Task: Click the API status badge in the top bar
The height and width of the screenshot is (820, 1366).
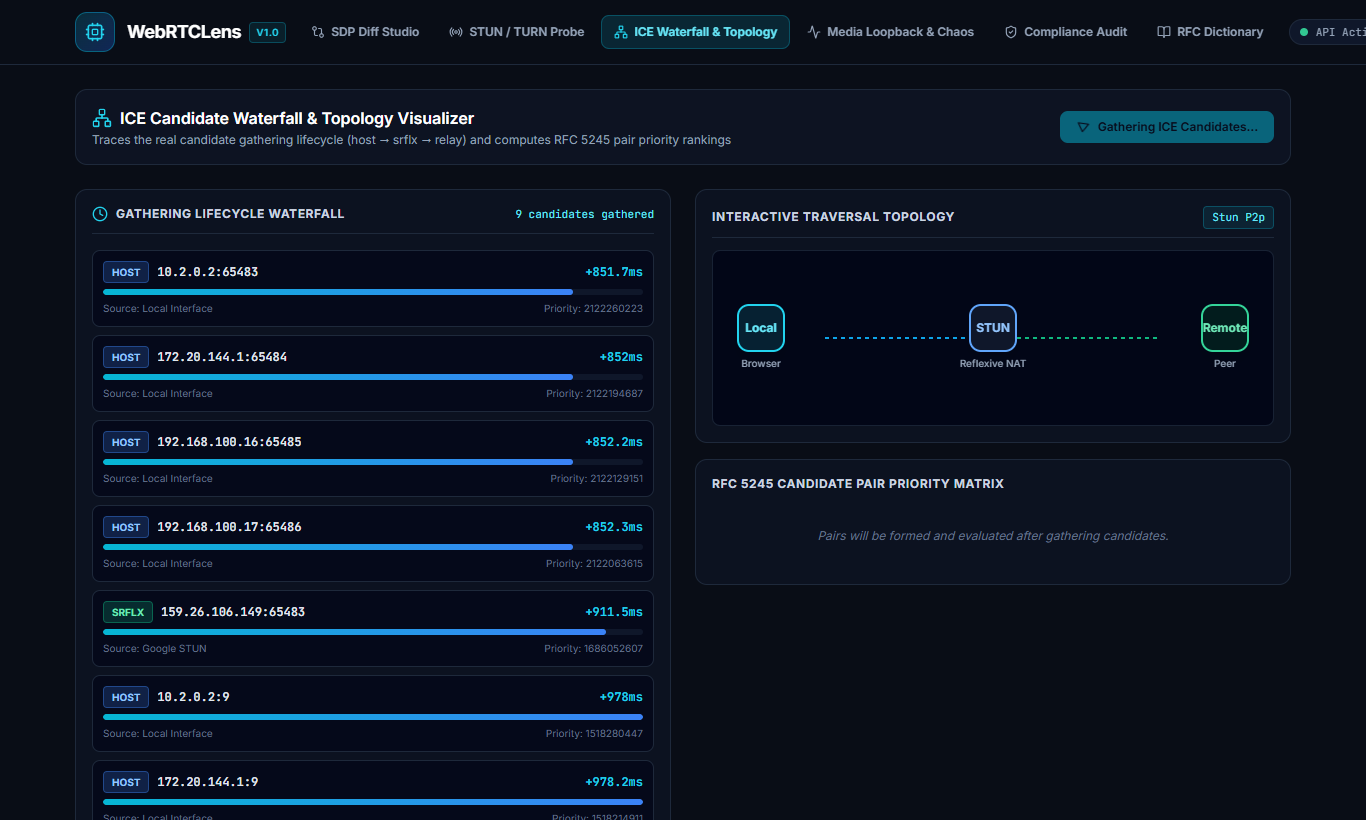Action: point(1327,32)
